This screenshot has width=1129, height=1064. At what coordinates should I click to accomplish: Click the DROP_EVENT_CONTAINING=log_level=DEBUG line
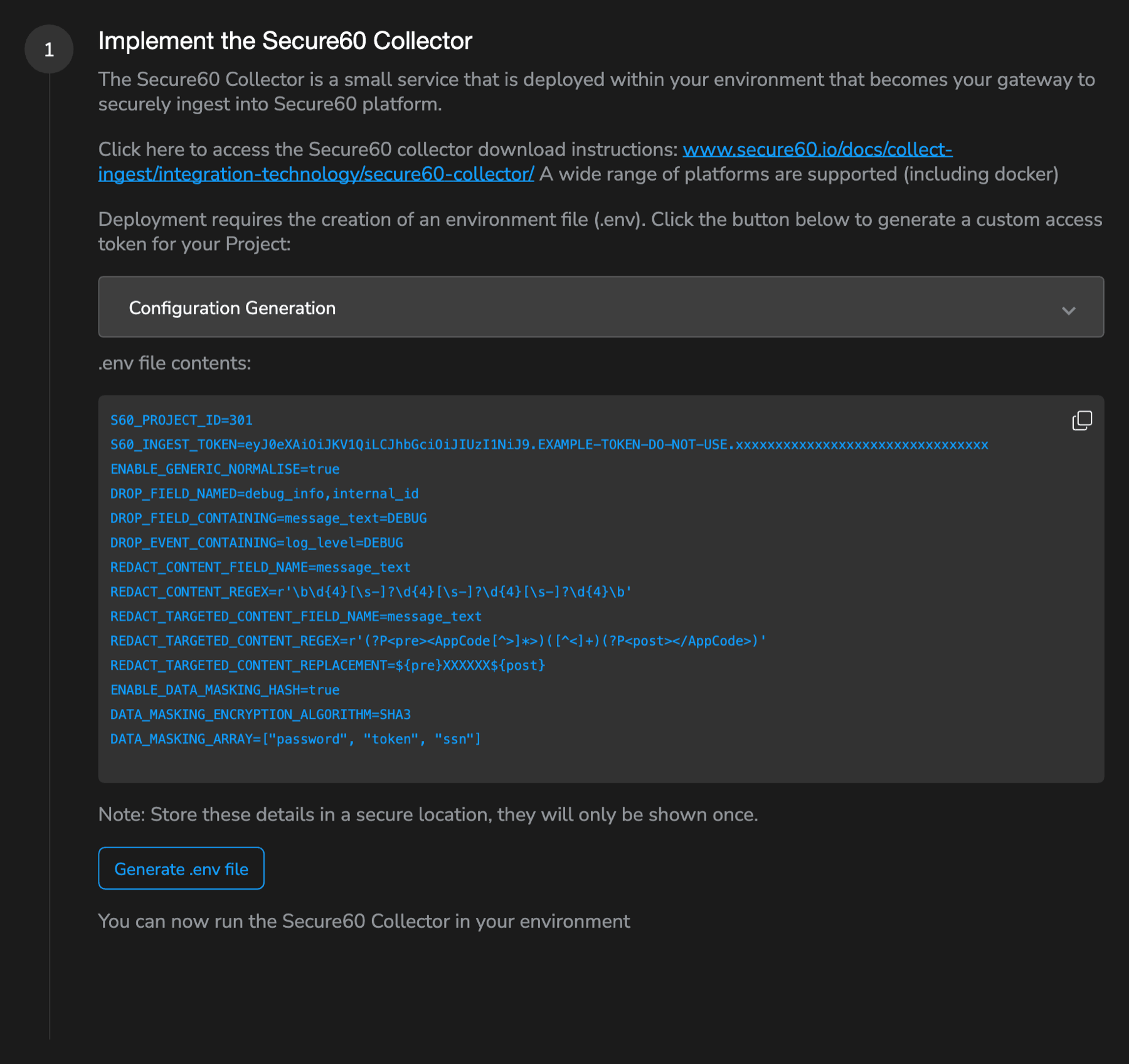257,543
